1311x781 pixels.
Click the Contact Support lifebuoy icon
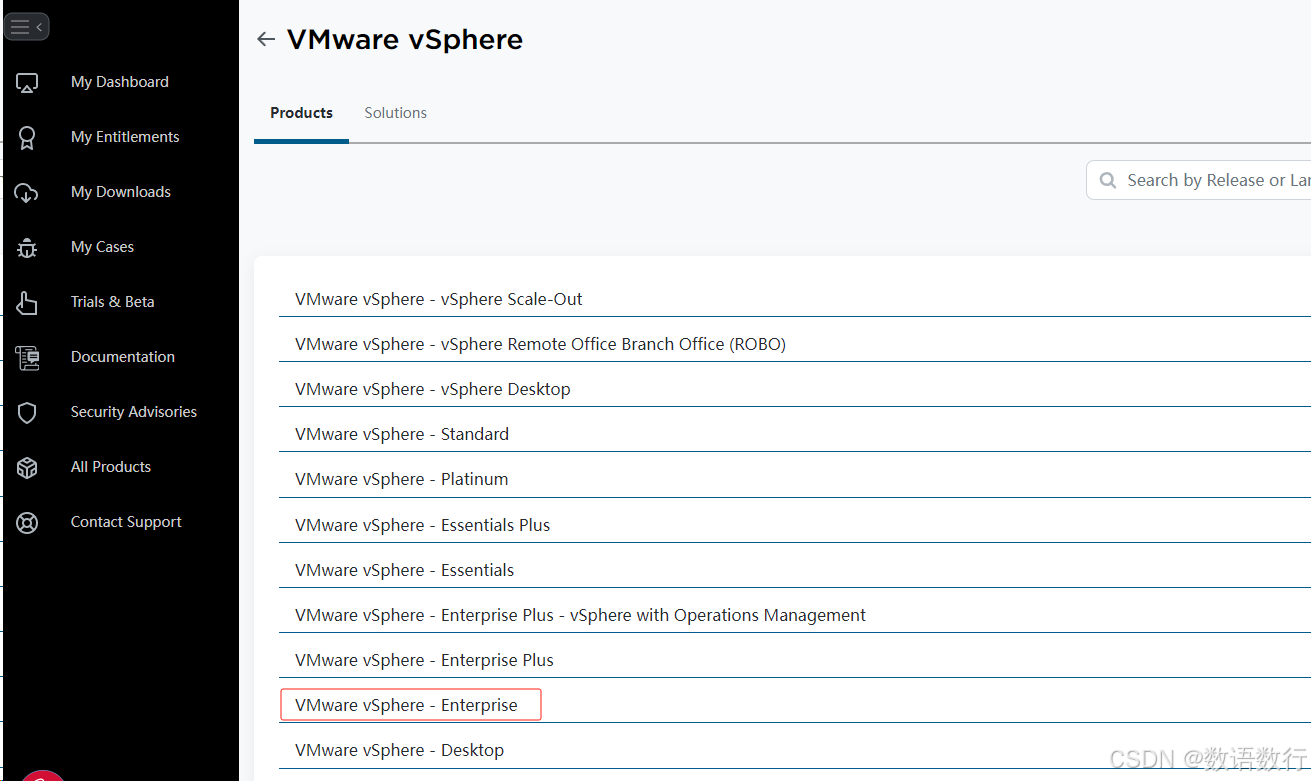tap(27, 523)
